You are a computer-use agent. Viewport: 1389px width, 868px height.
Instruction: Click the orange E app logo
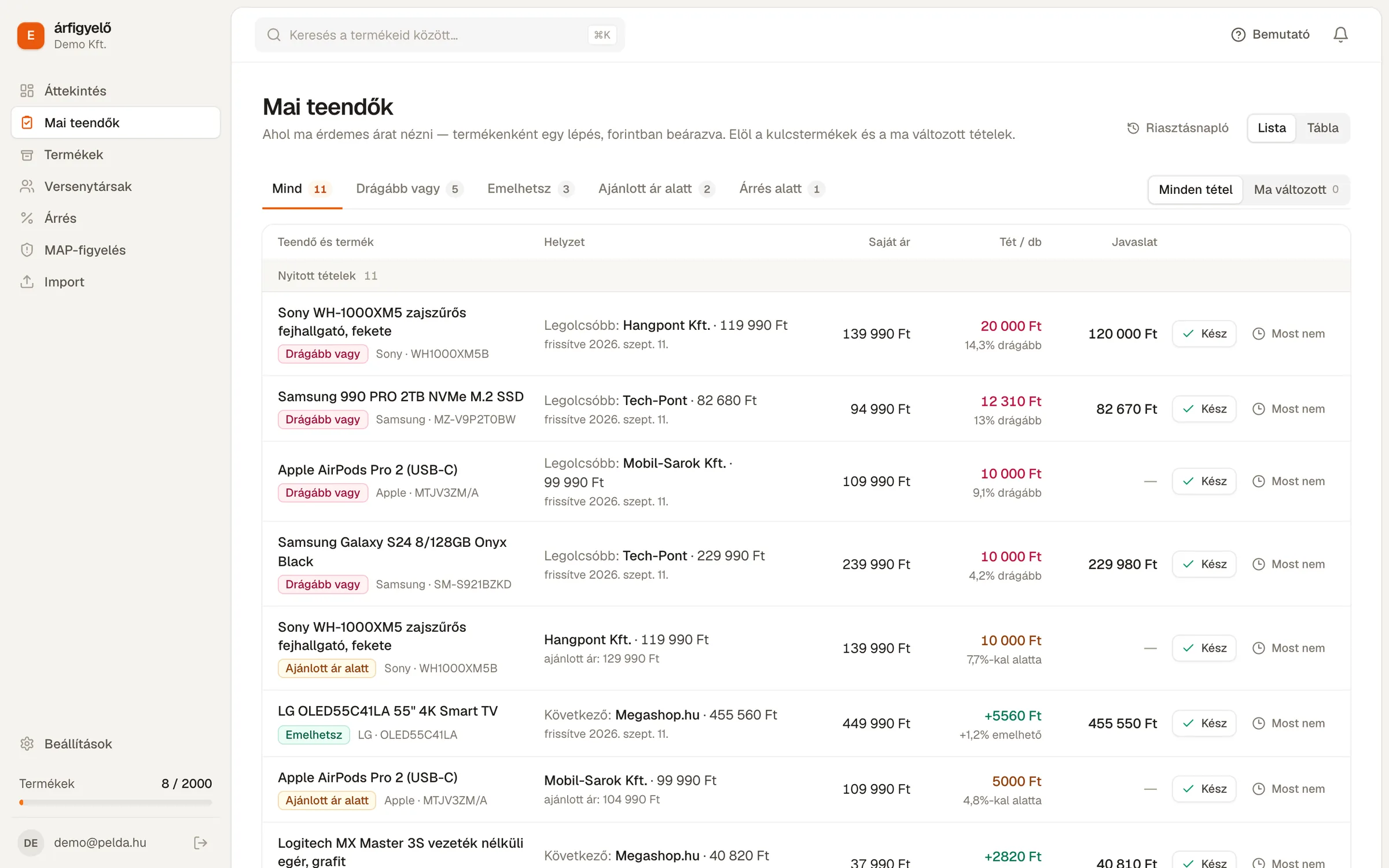coord(31,35)
